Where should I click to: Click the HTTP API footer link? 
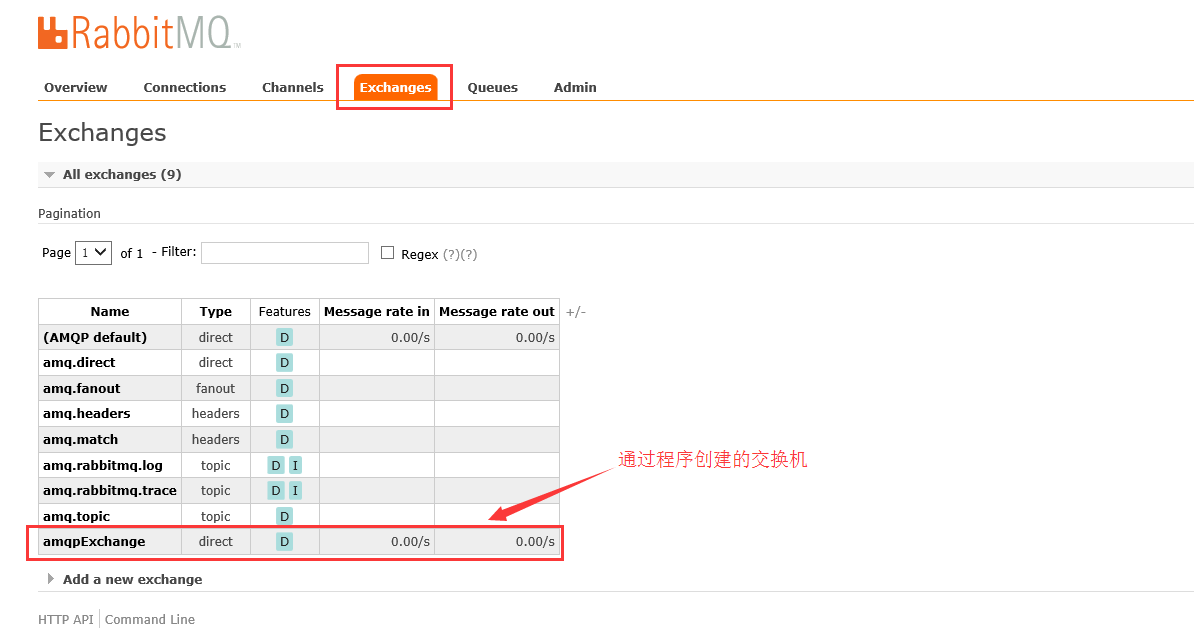66,619
